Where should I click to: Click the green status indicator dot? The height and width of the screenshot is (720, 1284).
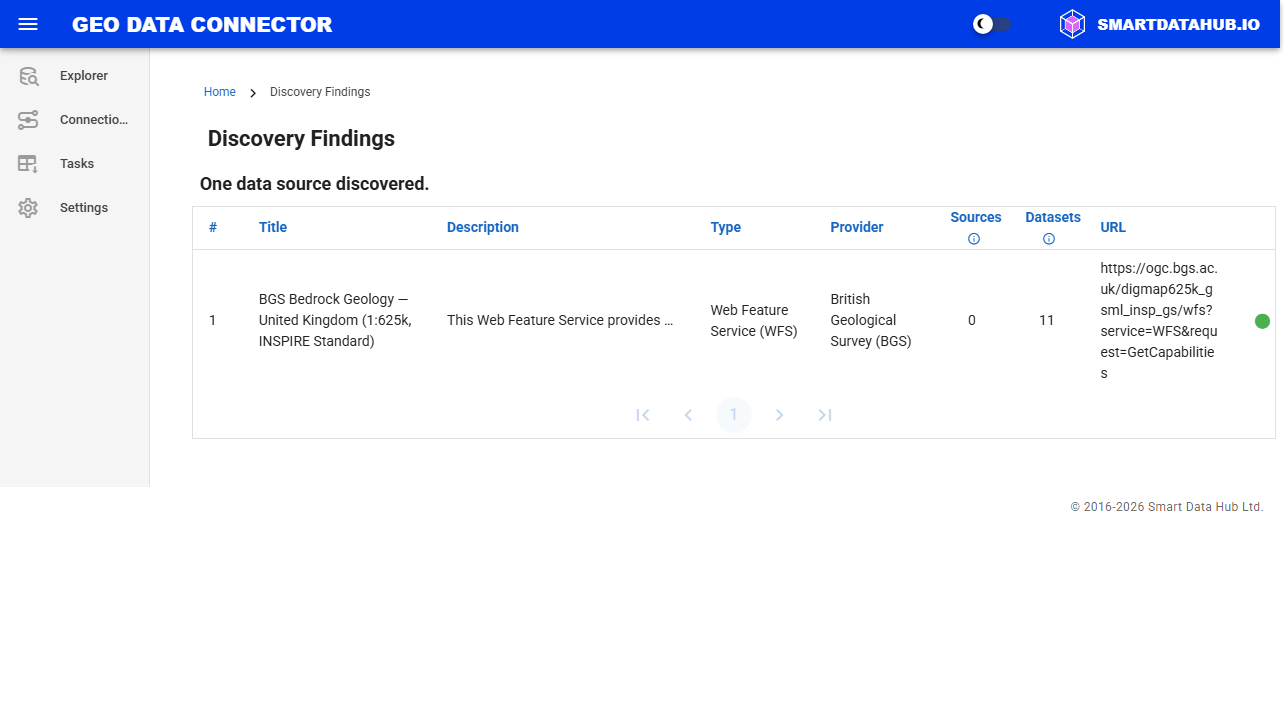pos(1262,321)
